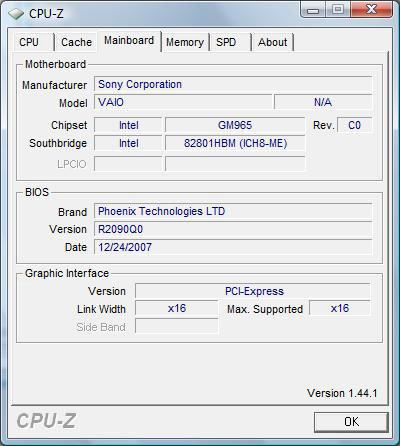Click the Southbridge 82801HBM (ICH8-ME) field

pos(235,144)
